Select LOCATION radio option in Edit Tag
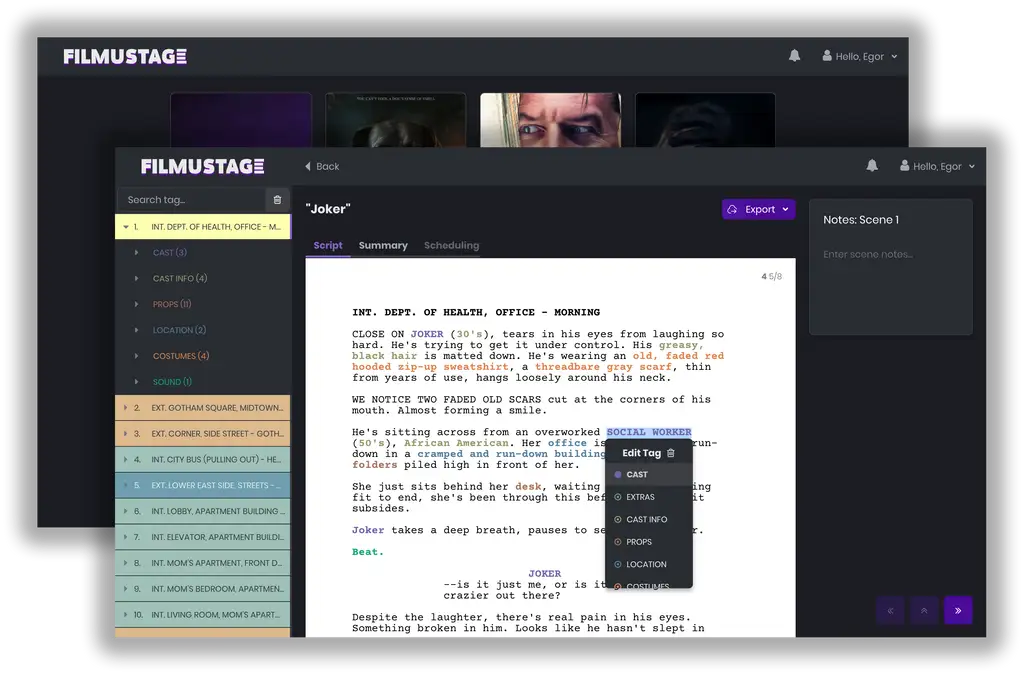 click(x=618, y=564)
